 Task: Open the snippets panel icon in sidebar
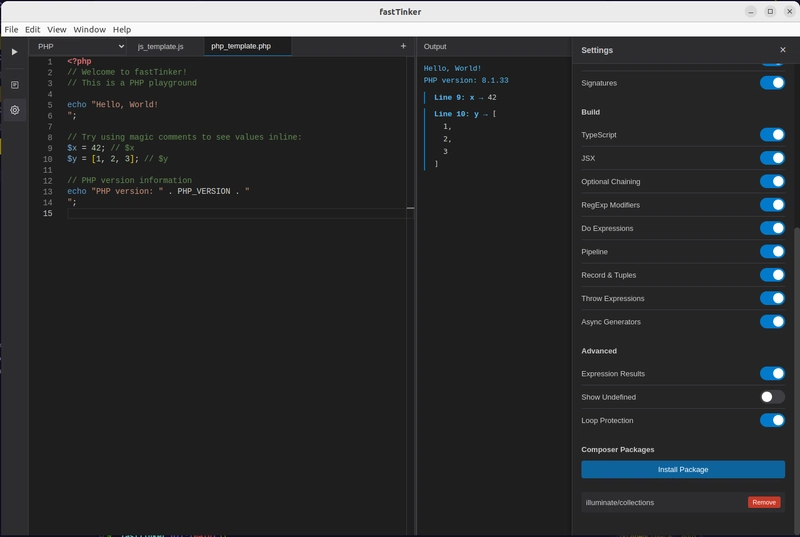click(14, 85)
